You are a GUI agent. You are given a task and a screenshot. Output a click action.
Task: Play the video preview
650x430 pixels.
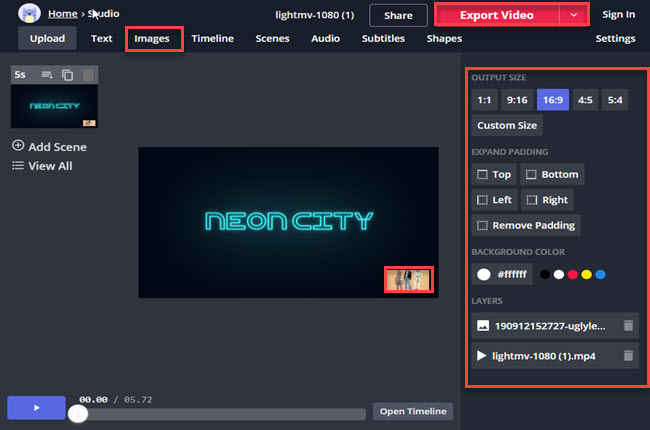click(36, 408)
